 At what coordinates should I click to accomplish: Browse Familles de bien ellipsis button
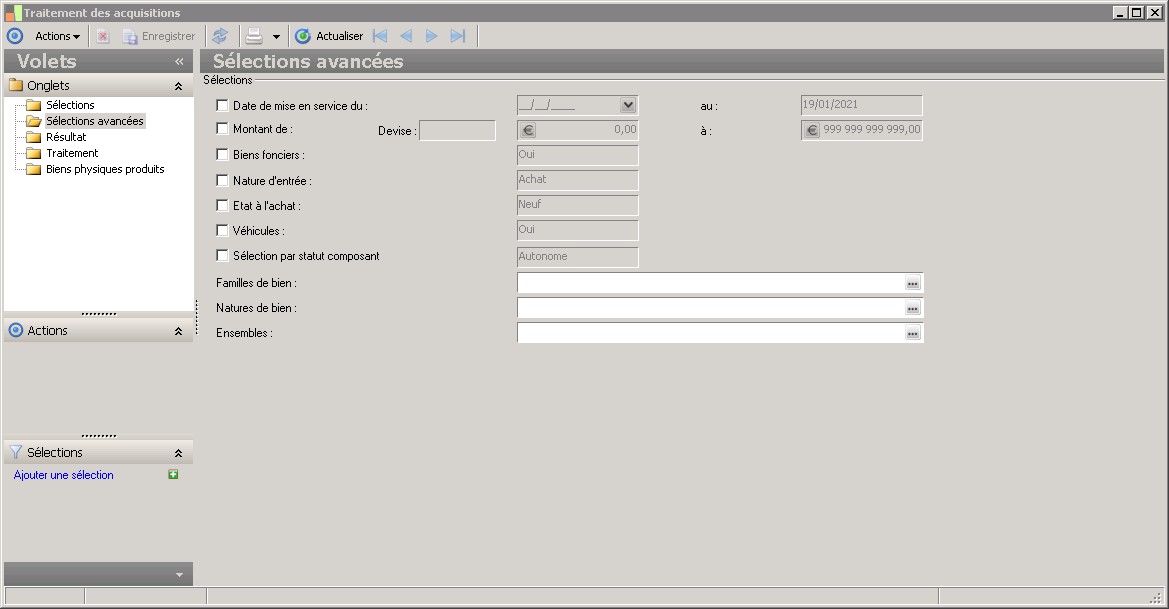(913, 283)
